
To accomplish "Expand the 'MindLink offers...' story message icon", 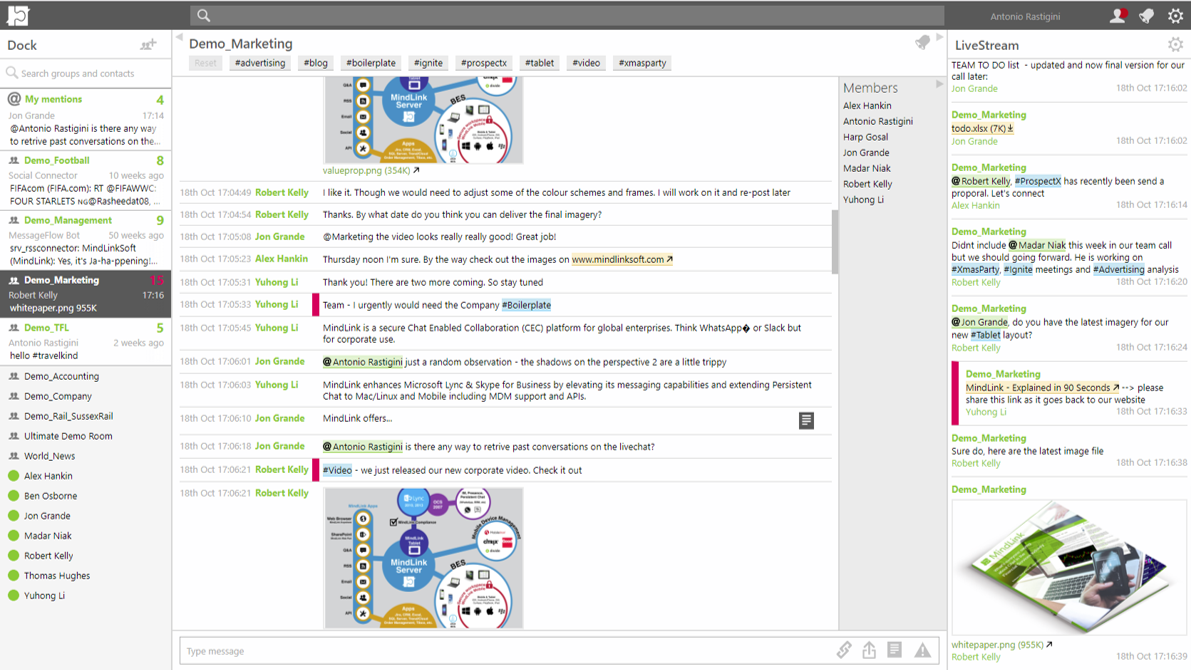I will 806,420.
